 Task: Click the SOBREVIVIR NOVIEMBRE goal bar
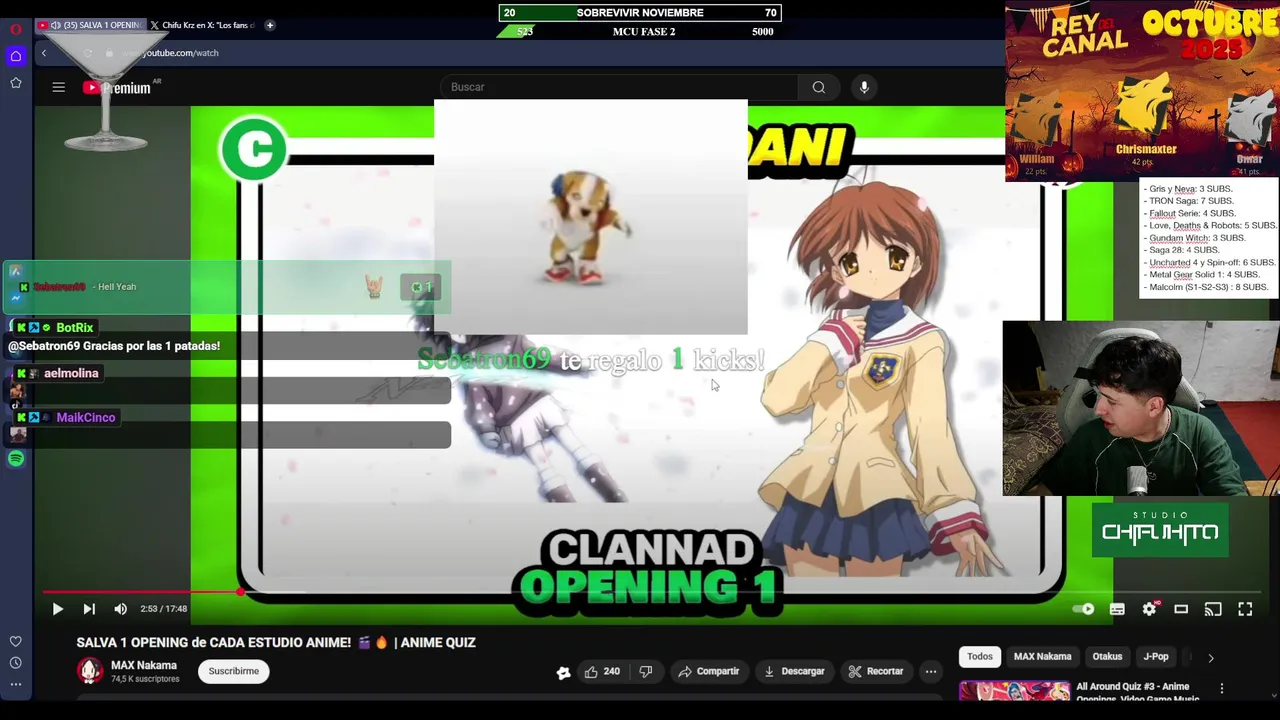[x=640, y=13]
